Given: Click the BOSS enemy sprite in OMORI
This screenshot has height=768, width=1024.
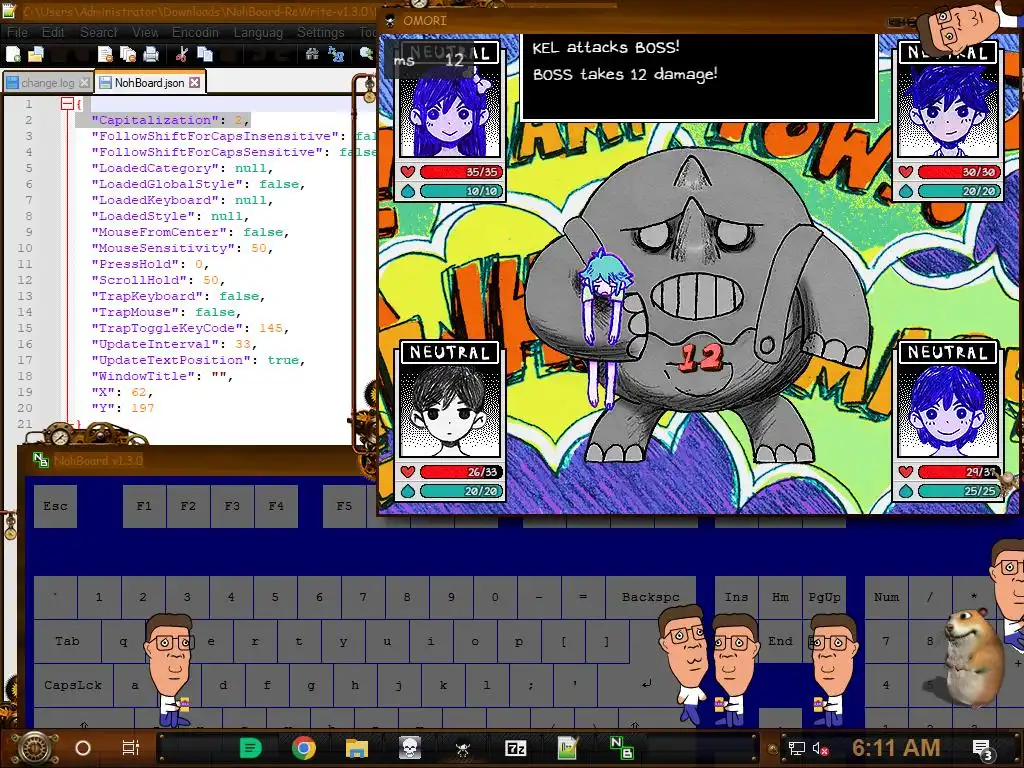Looking at the screenshot, I should click(x=696, y=304).
